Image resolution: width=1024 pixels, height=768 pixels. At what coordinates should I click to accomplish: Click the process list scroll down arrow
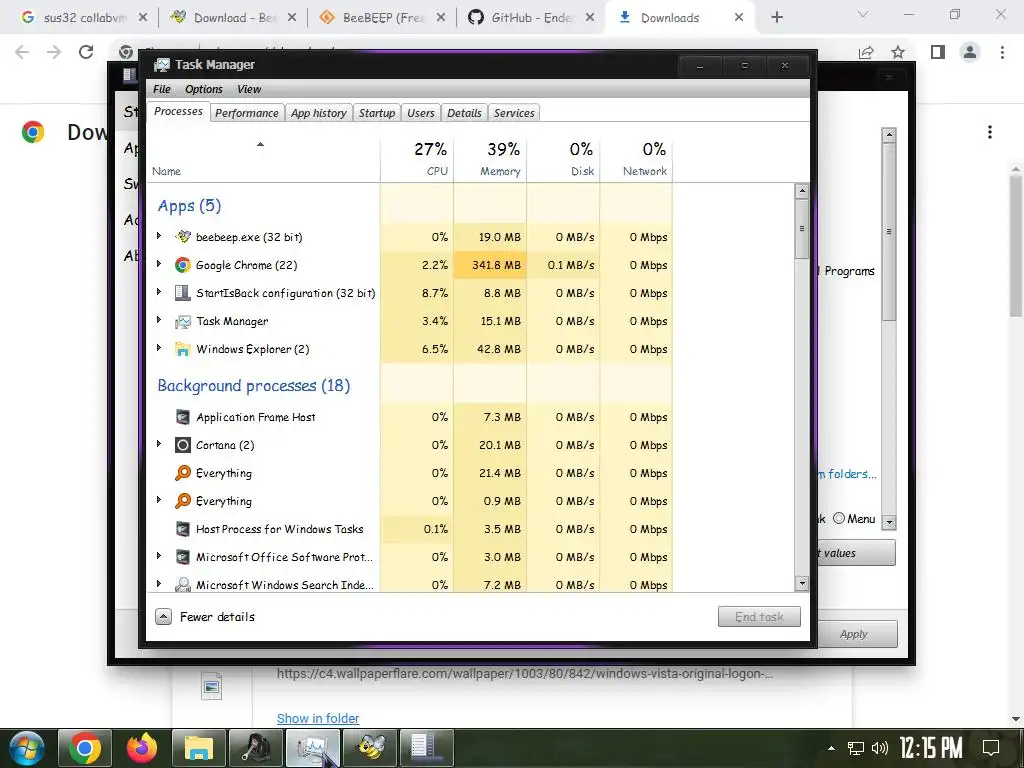[802, 584]
